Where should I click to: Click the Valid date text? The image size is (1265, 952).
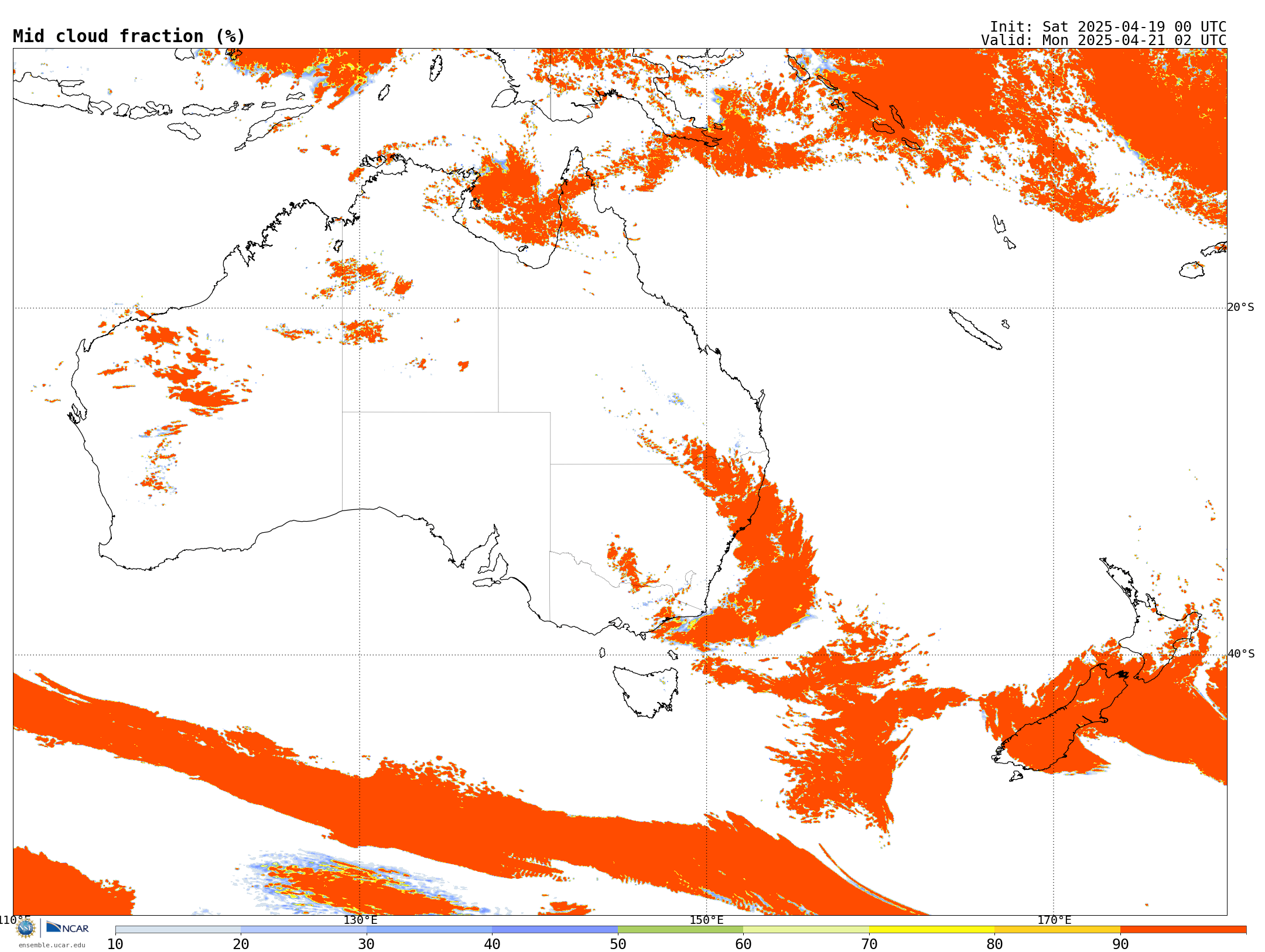pos(1103,40)
